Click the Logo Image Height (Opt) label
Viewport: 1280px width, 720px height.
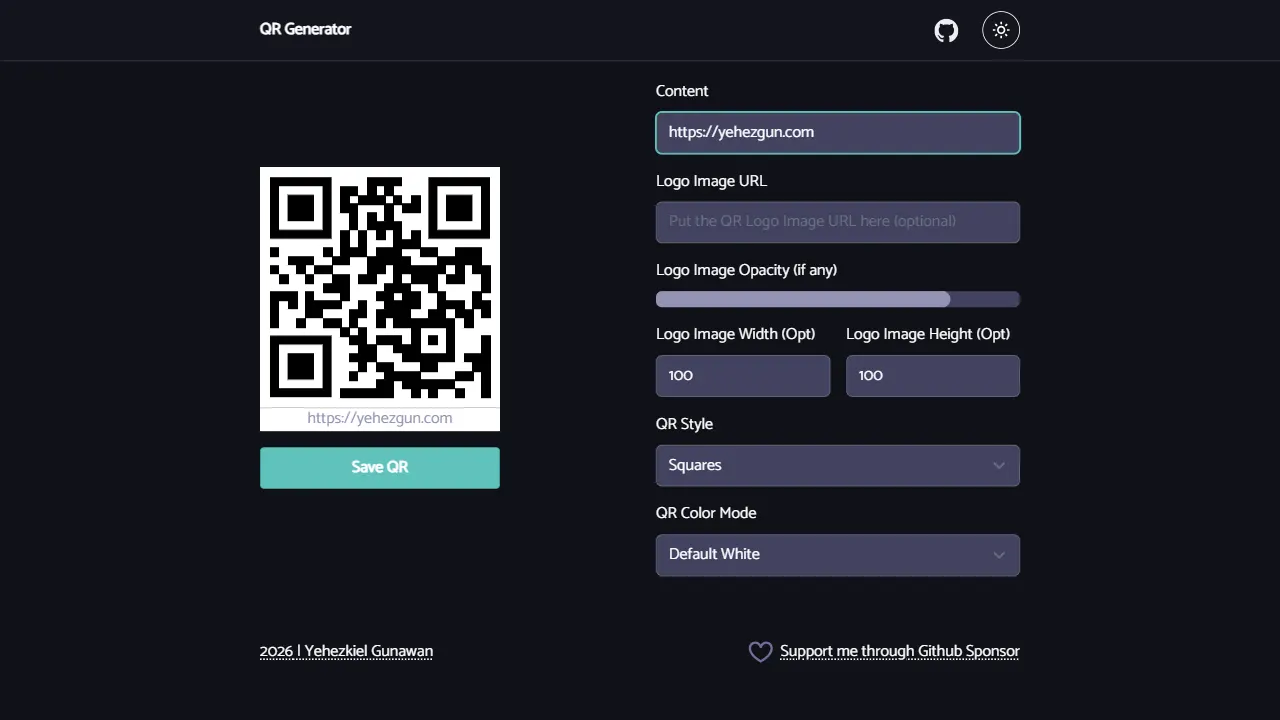(928, 334)
